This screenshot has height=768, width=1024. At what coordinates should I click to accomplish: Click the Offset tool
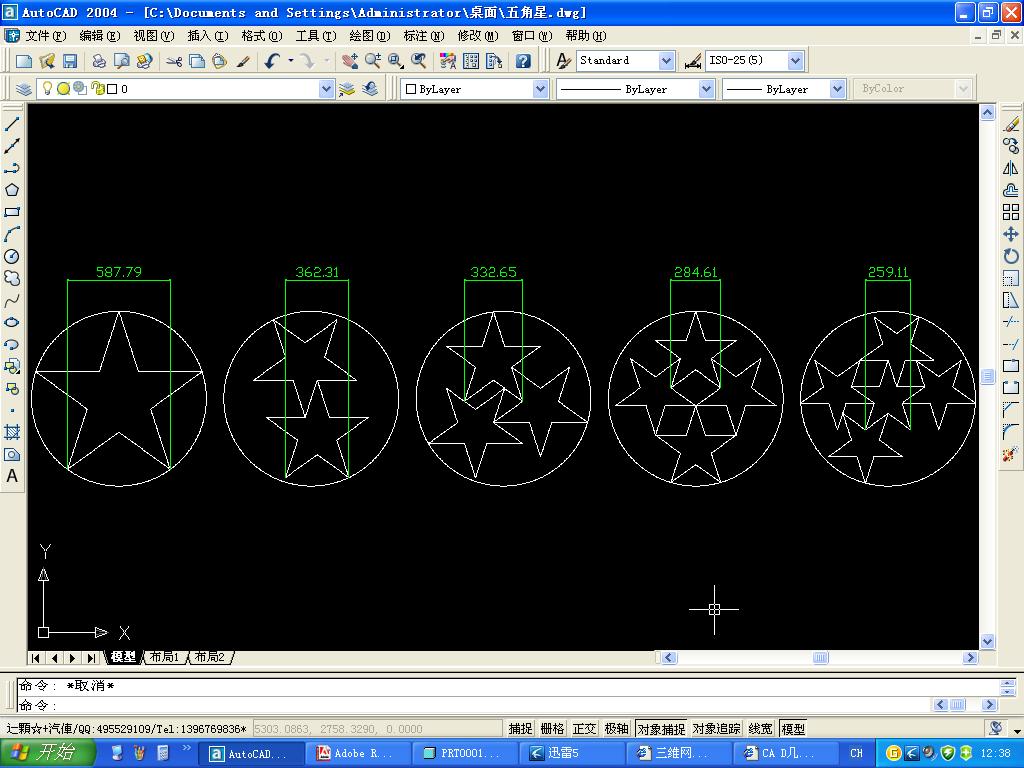(x=1011, y=190)
